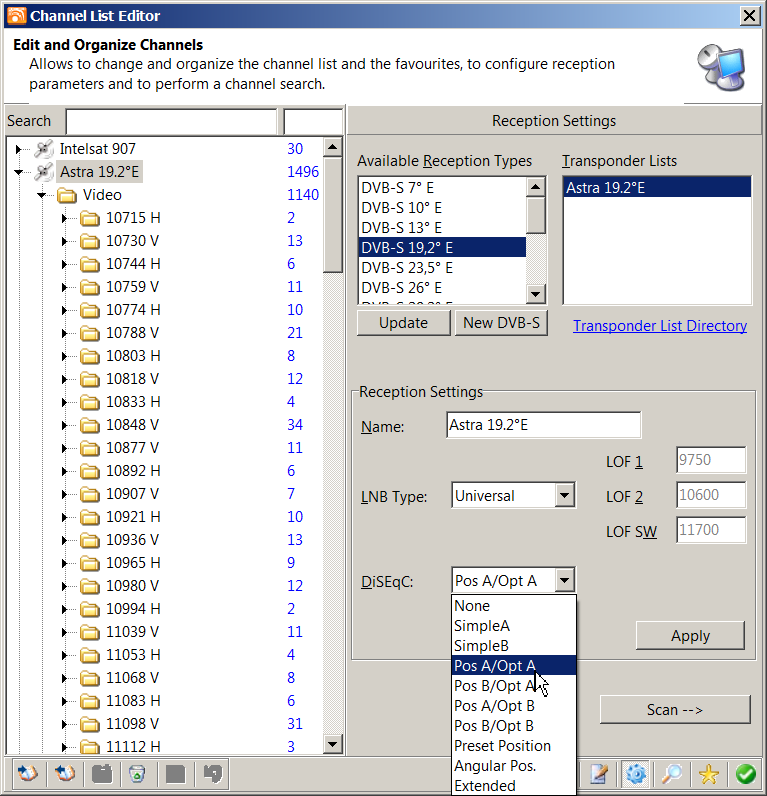The image size is (767, 796).
Task: Expand the 10715 H transponder folder
Action: (65, 218)
